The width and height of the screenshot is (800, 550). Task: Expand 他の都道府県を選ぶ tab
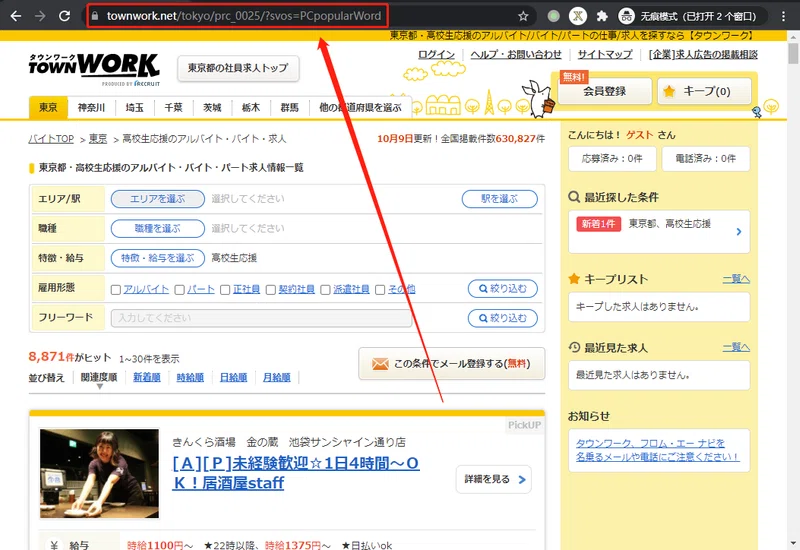pyautogui.click(x=360, y=108)
